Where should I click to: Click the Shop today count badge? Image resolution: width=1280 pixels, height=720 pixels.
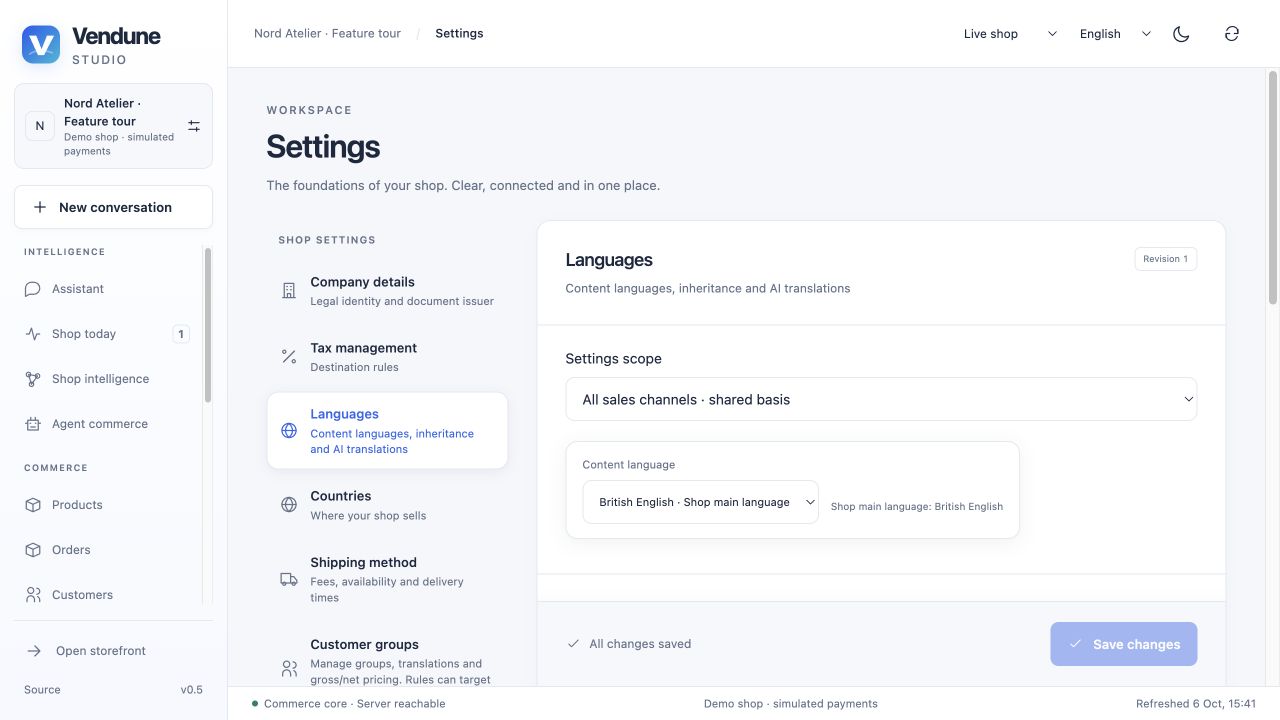click(181, 334)
